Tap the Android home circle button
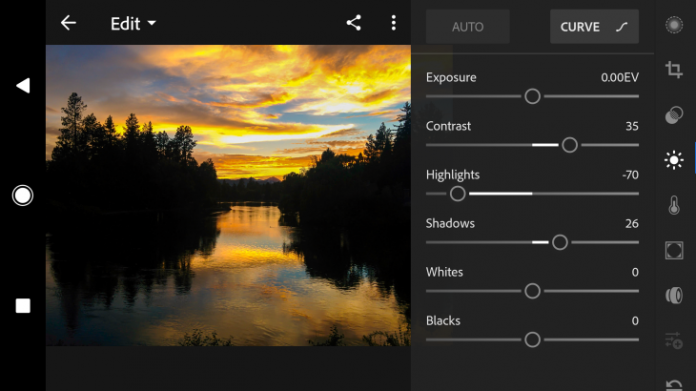This screenshot has height=391, width=696. pos(23,195)
